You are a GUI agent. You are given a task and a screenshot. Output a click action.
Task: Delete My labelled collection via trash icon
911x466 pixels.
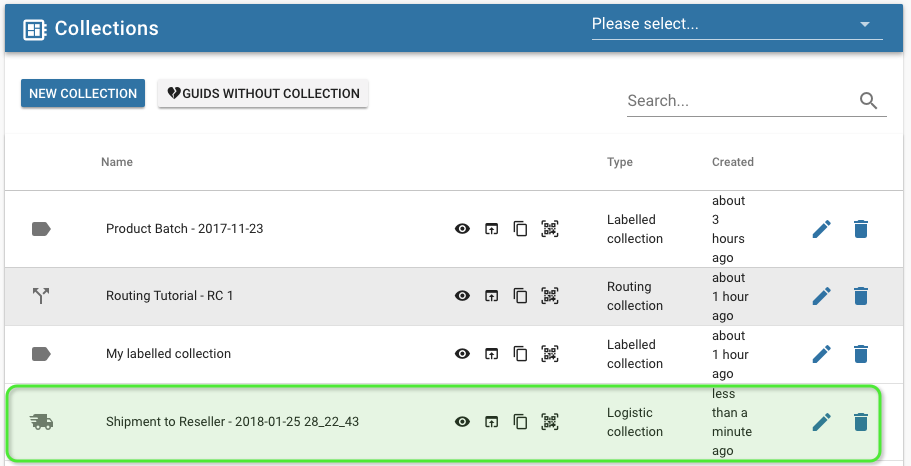860,354
